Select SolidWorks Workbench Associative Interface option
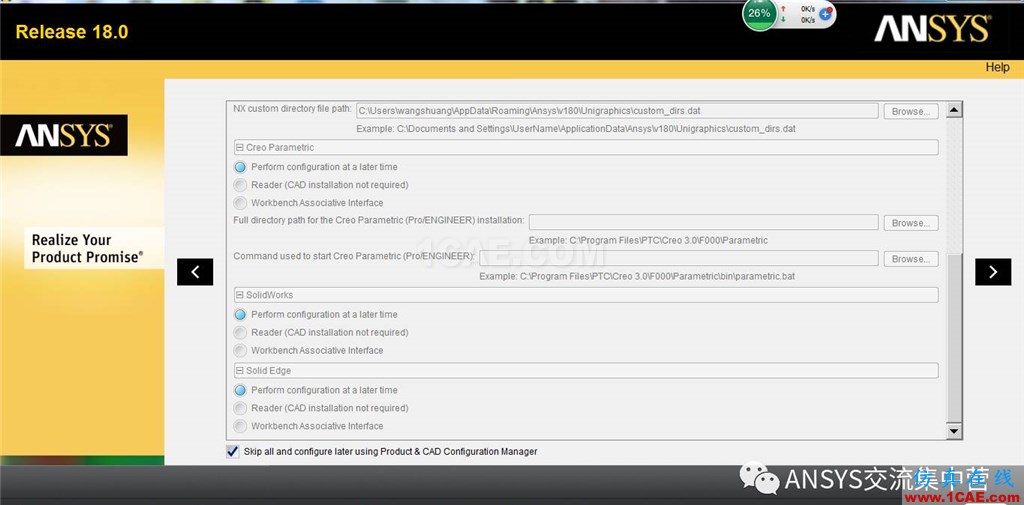1024x505 pixels. (x=240, y=351)
